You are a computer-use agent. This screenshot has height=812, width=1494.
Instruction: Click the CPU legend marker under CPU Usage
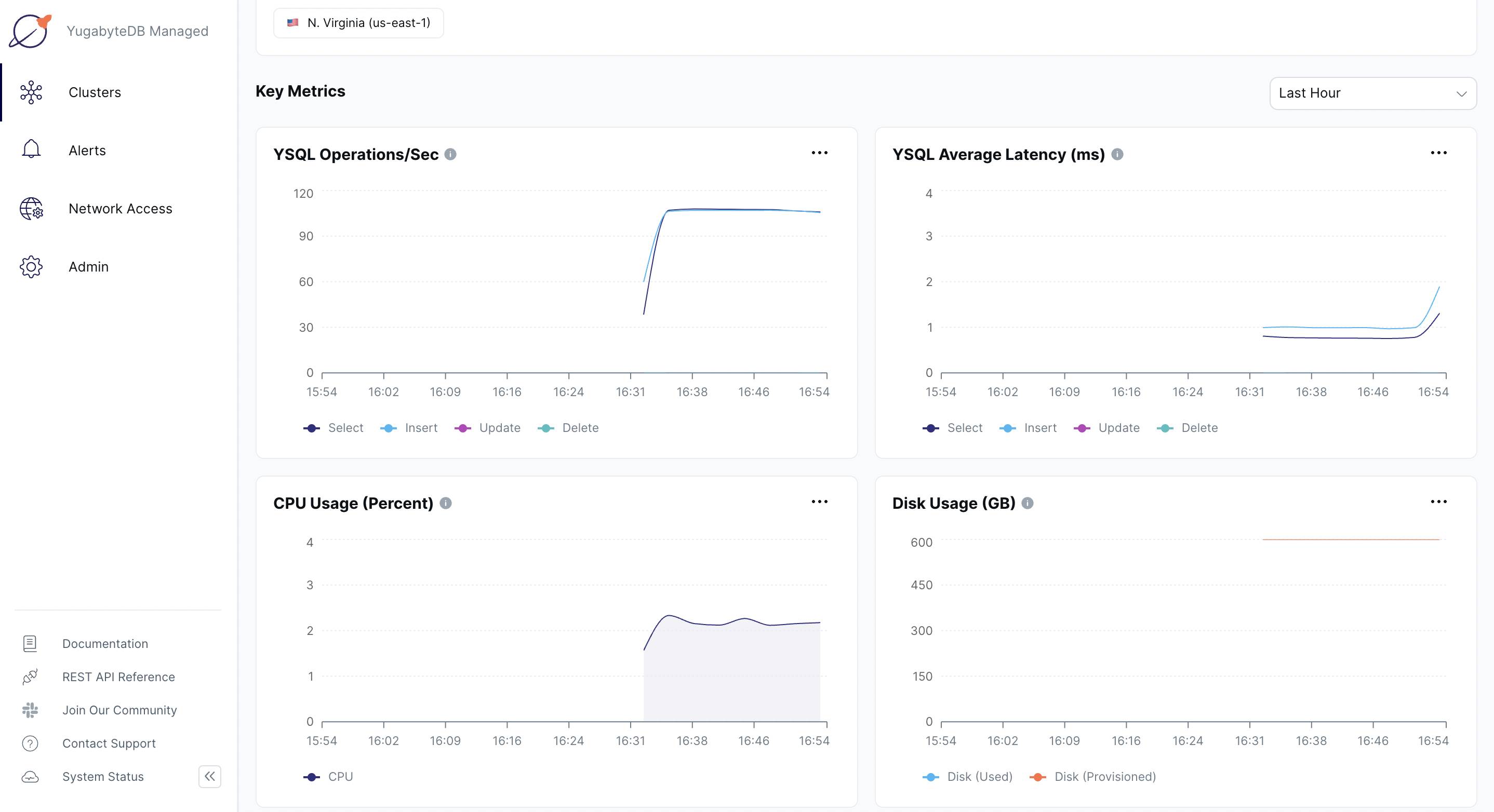(312, 777)
